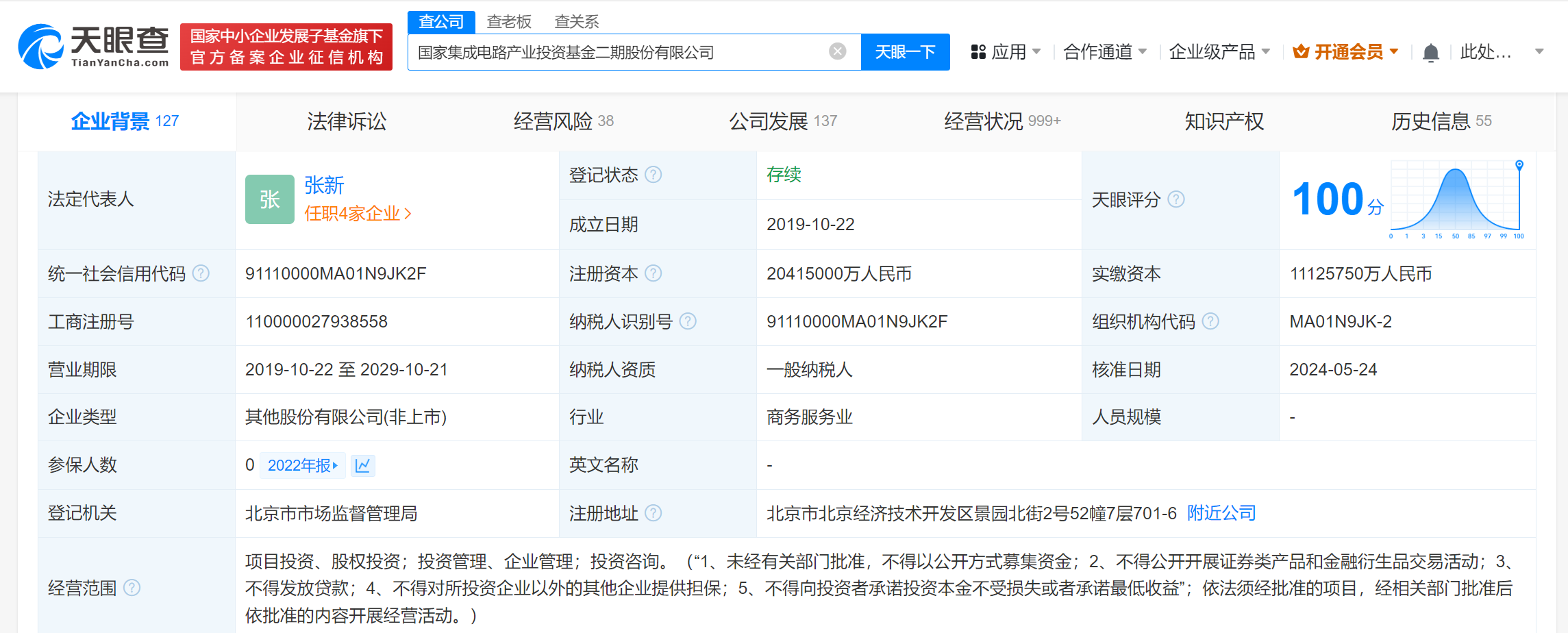The height and width of the screenshot is (633, 1568).
Task: Click the 天眼一下 search button
Action: (904, 52)
